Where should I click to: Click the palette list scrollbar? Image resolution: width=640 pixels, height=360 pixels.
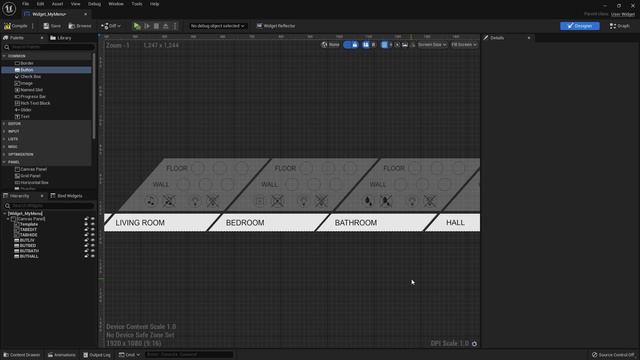click(94, 96)
